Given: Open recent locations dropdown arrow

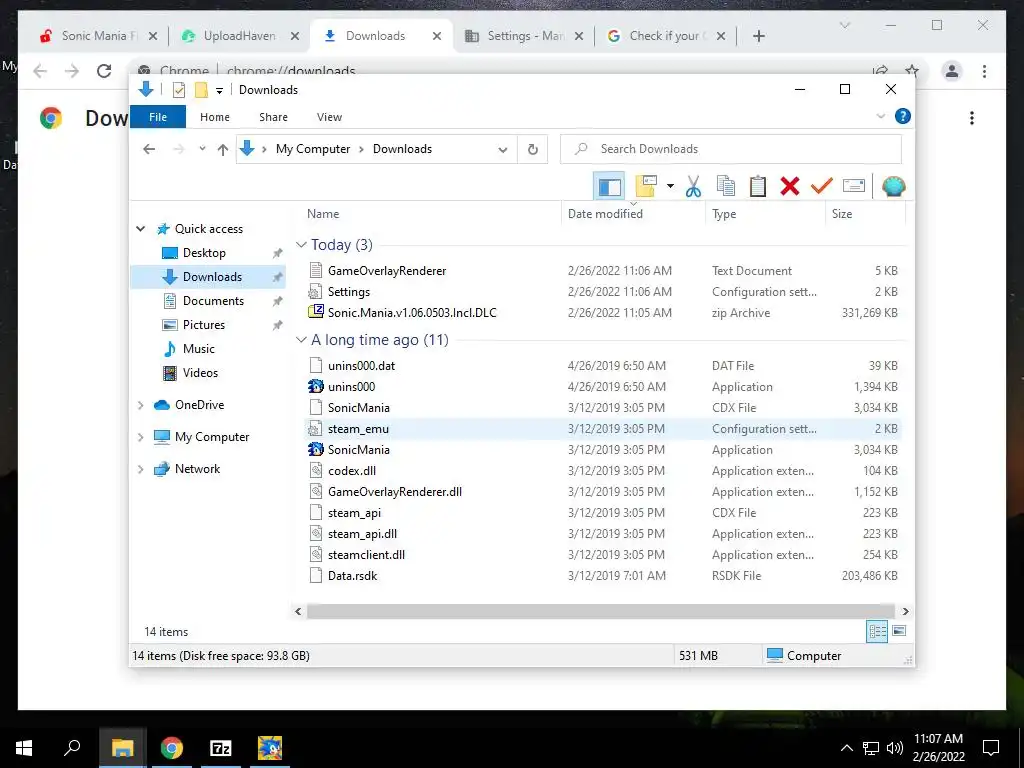Looking at the screenshot, I should pos(202,150).
